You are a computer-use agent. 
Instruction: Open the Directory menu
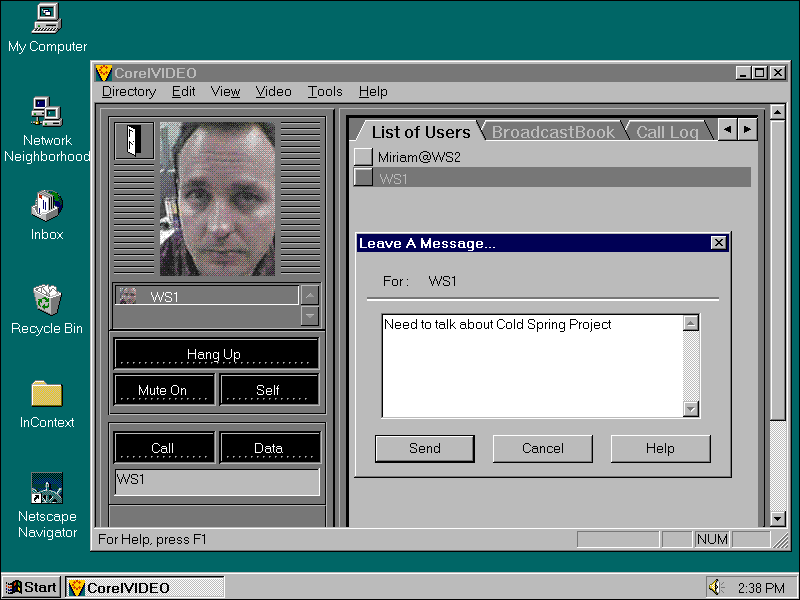coord(129,91)
